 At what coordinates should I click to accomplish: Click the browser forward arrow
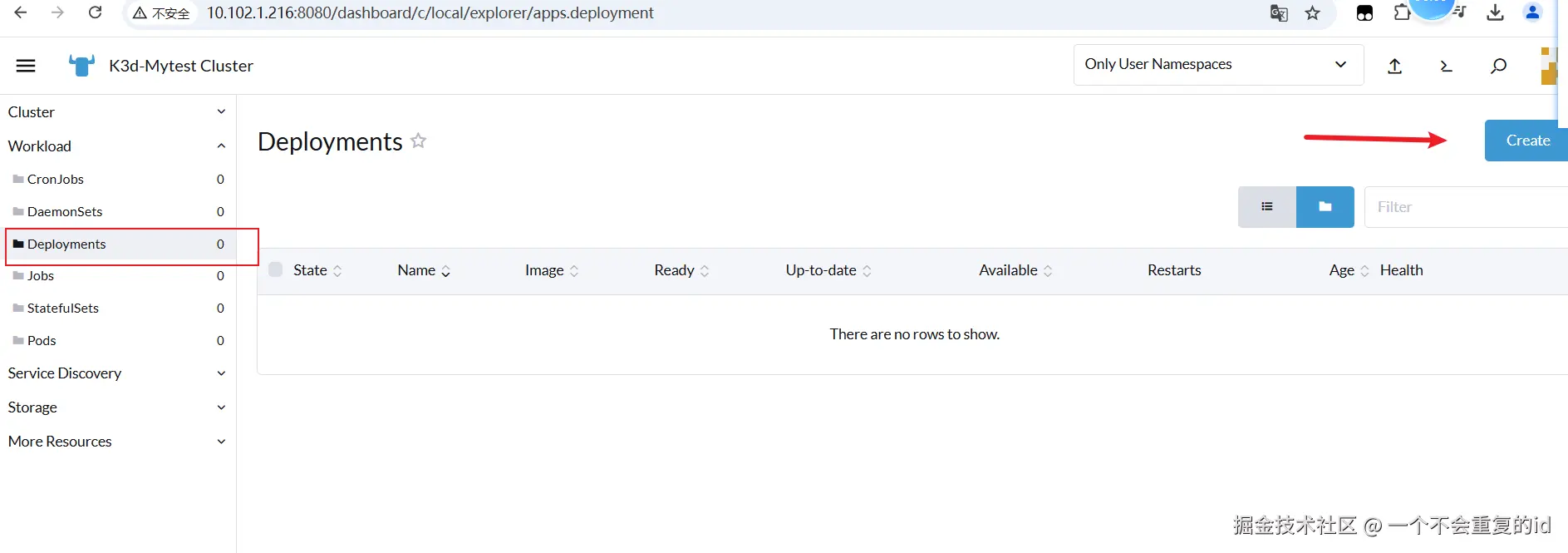57,12
